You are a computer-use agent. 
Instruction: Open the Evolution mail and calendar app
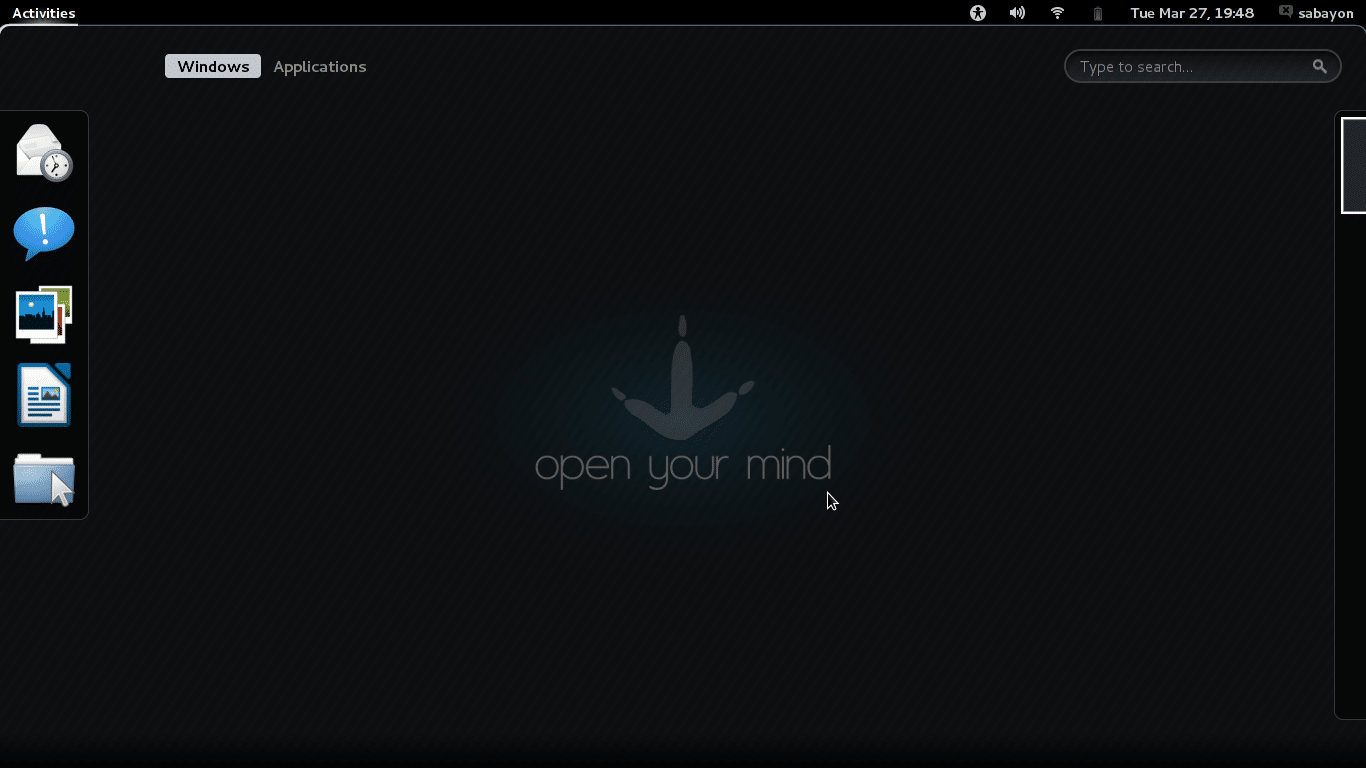(x=44, y=153)
